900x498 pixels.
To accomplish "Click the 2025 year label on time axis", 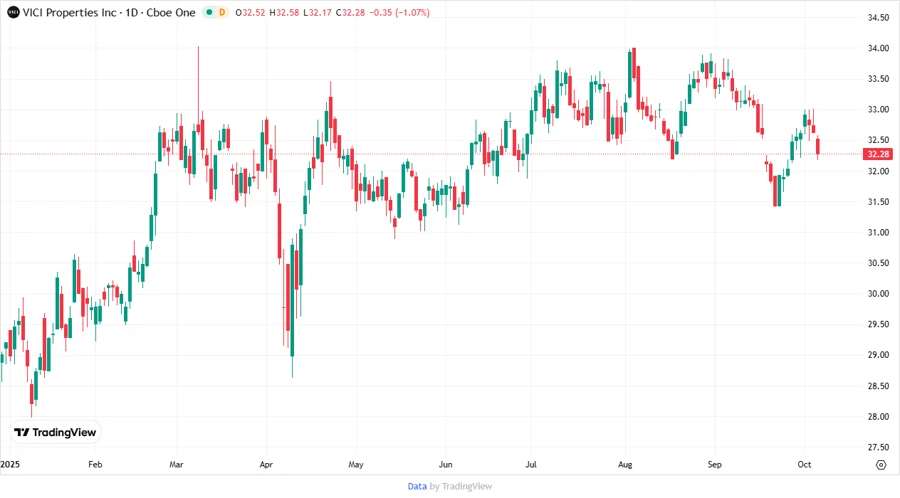I will click(x=10, y=465).
